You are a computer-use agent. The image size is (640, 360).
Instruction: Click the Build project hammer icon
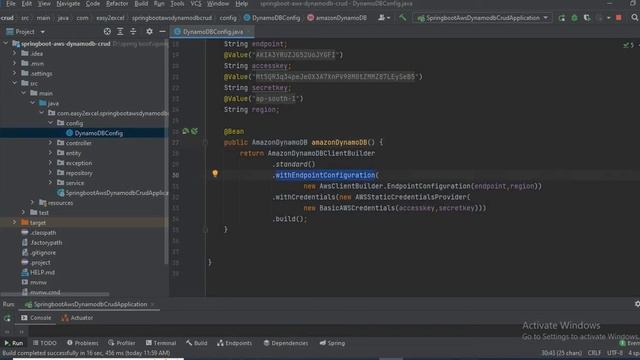(403, 18)
